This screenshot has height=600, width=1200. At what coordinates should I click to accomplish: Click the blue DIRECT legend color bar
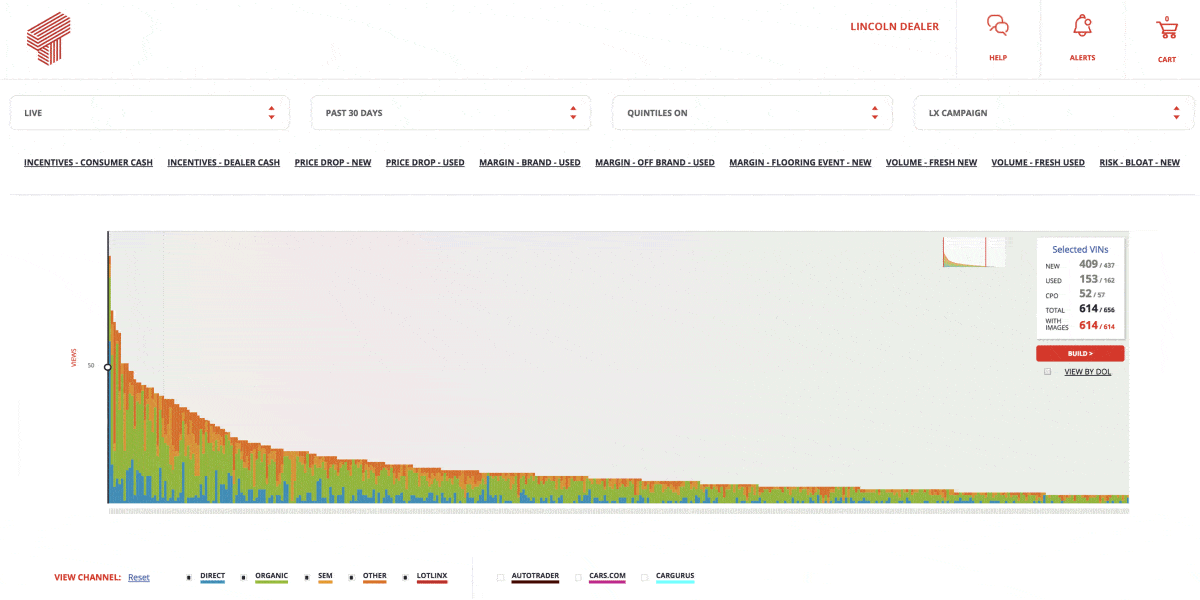tap(213, 582)
